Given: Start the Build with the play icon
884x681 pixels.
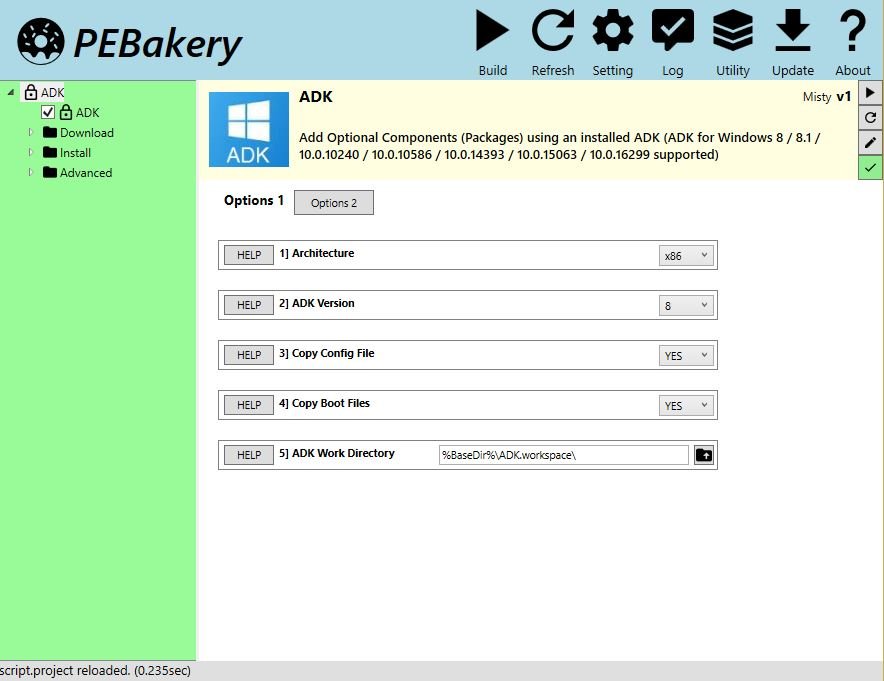Looking at the screenshot, I should point(492,30).
